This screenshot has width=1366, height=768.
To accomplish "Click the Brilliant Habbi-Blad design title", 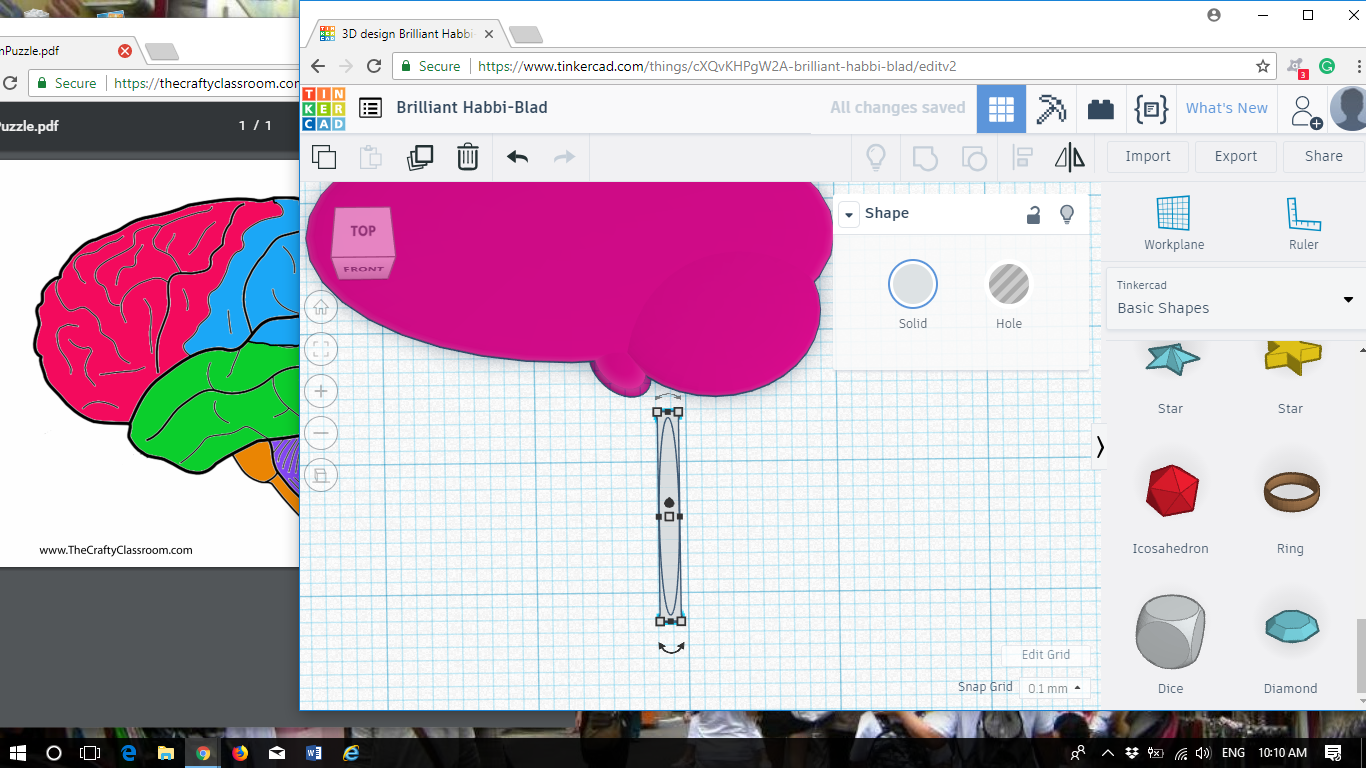I will click(x=472, y=107).
